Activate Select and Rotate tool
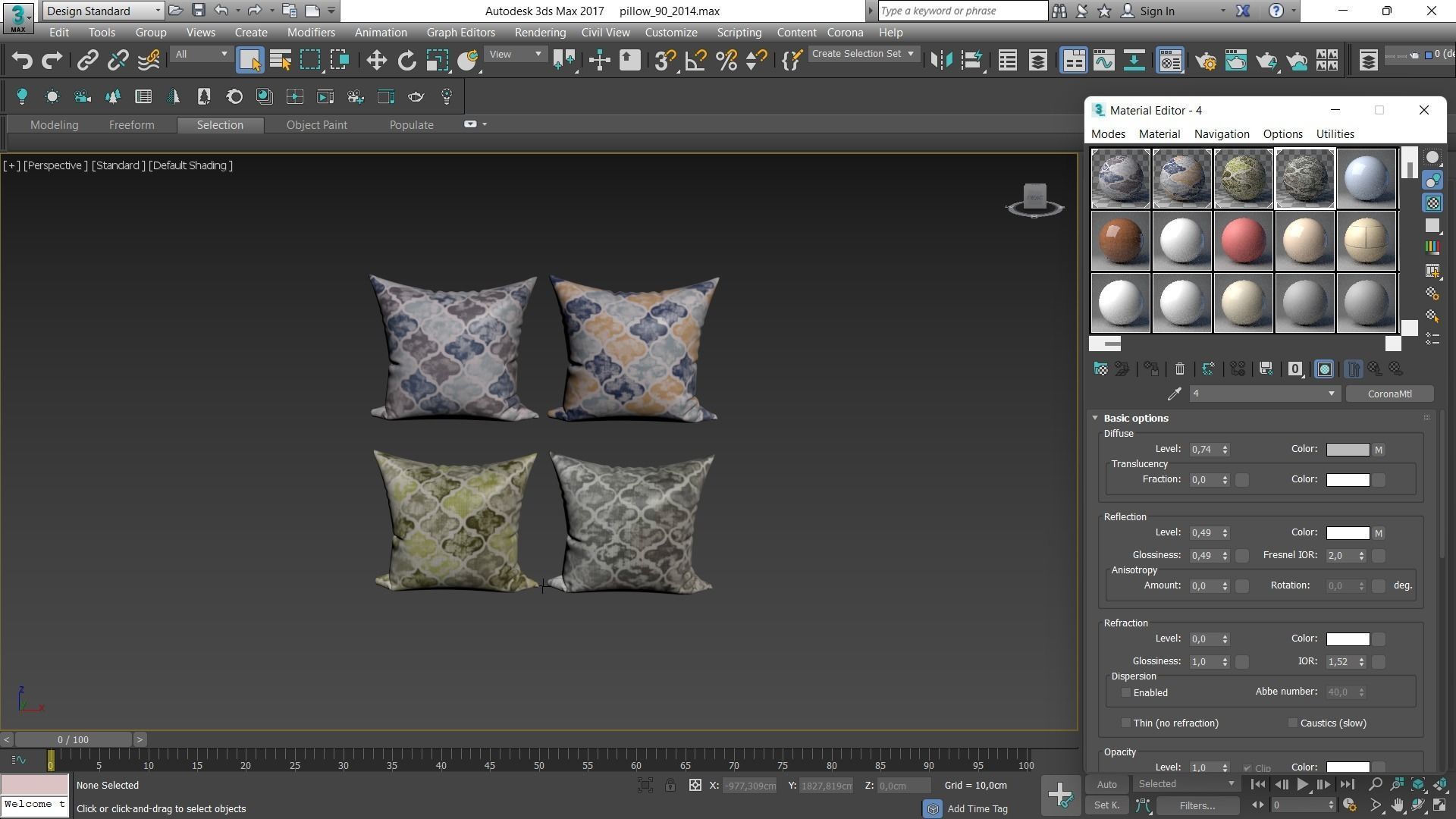Screen dimensions: 1456x819 [x=406, y=61]
